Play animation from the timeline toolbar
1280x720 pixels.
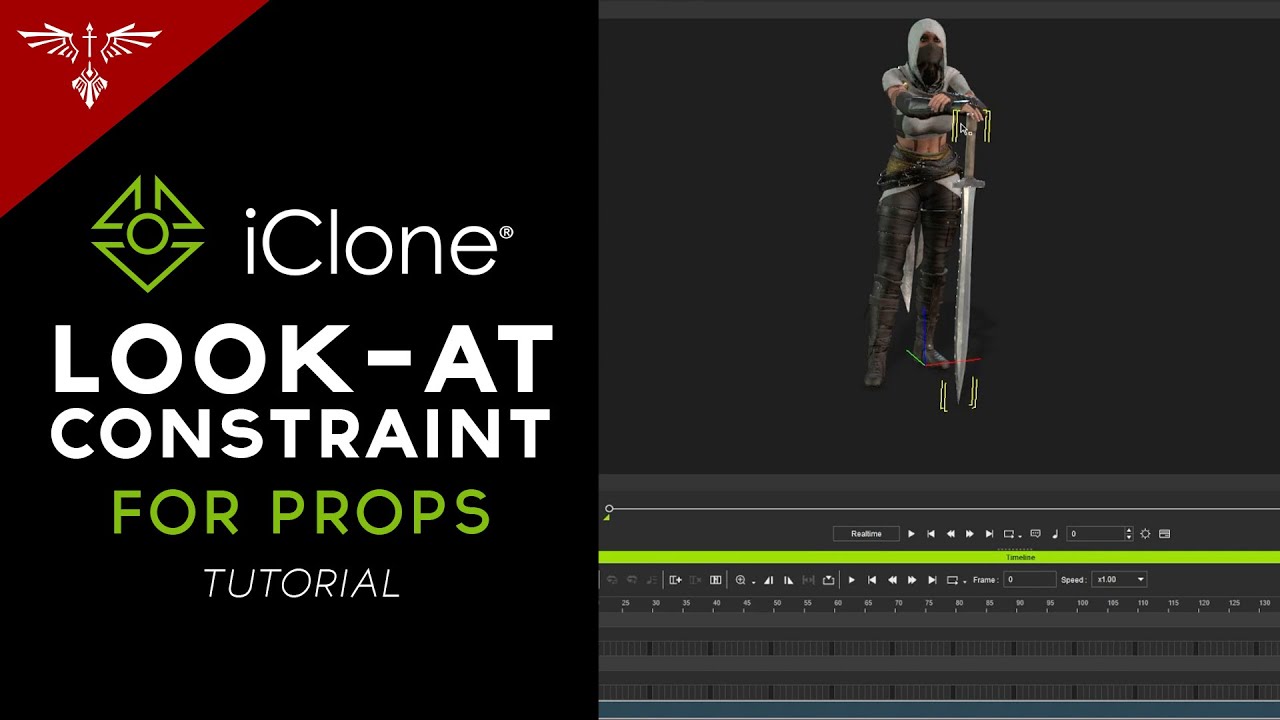point(852,580)
